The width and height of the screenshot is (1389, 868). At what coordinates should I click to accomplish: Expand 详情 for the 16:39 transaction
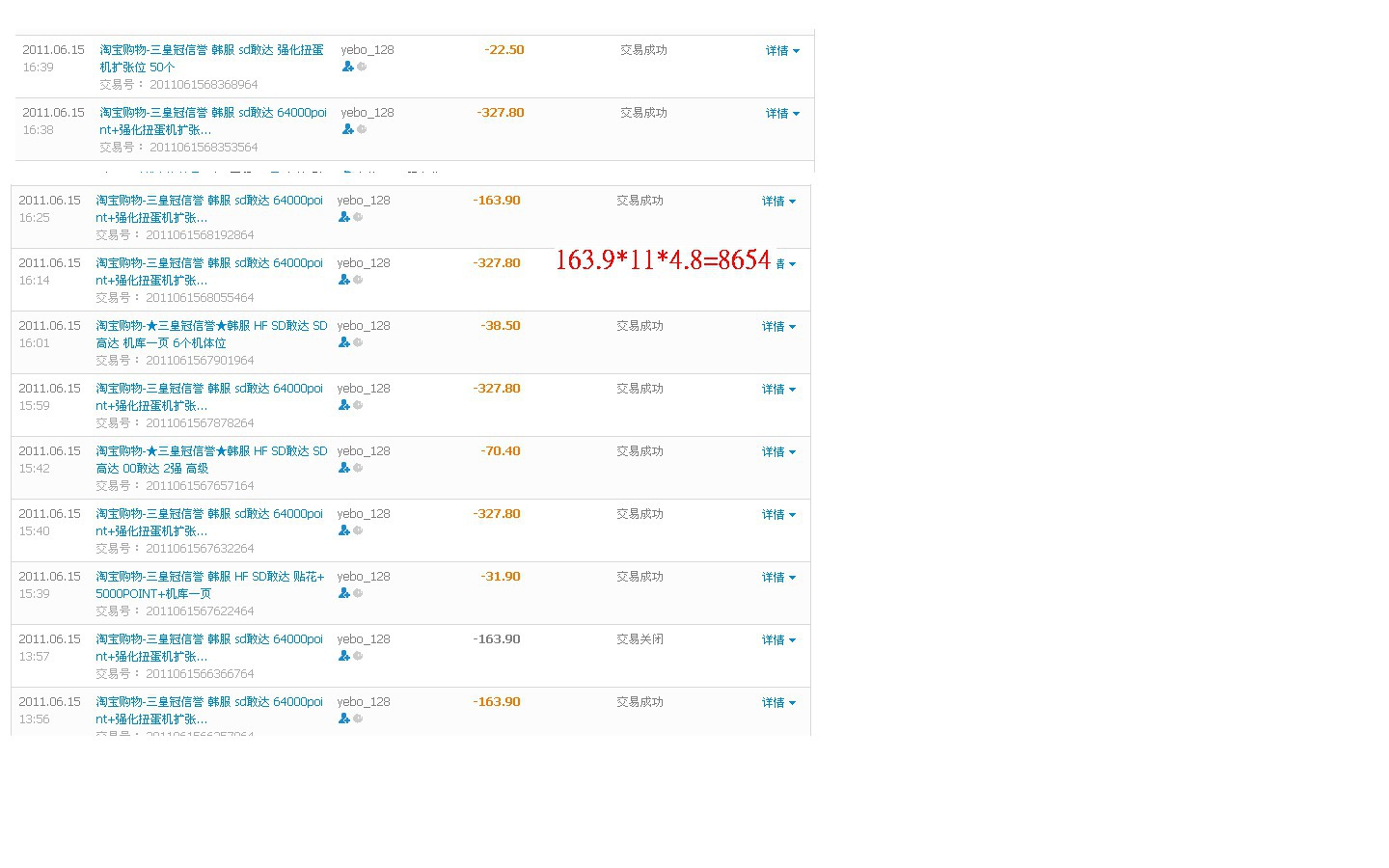[782, 50]
